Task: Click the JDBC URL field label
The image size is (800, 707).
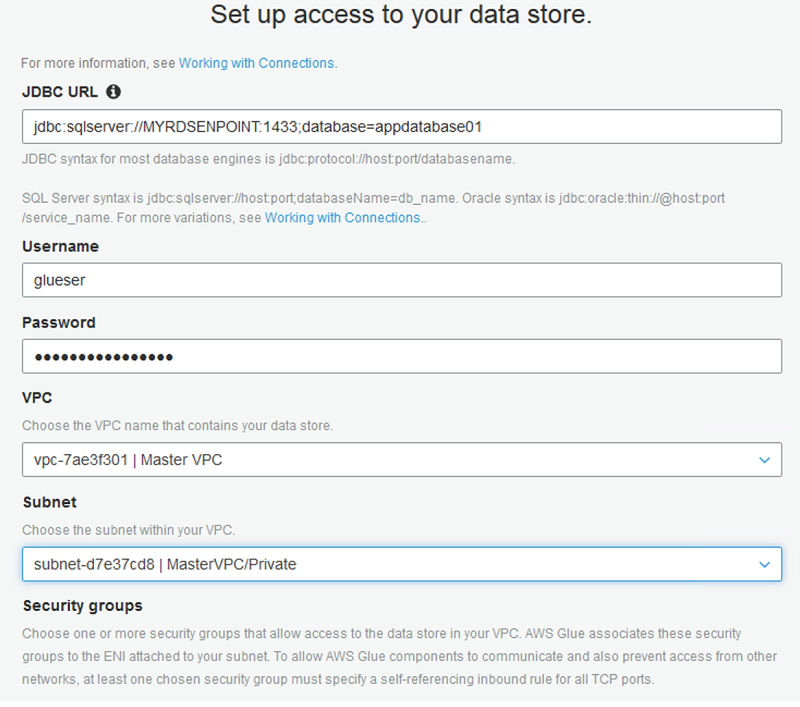Action: (x=60, y=92)
